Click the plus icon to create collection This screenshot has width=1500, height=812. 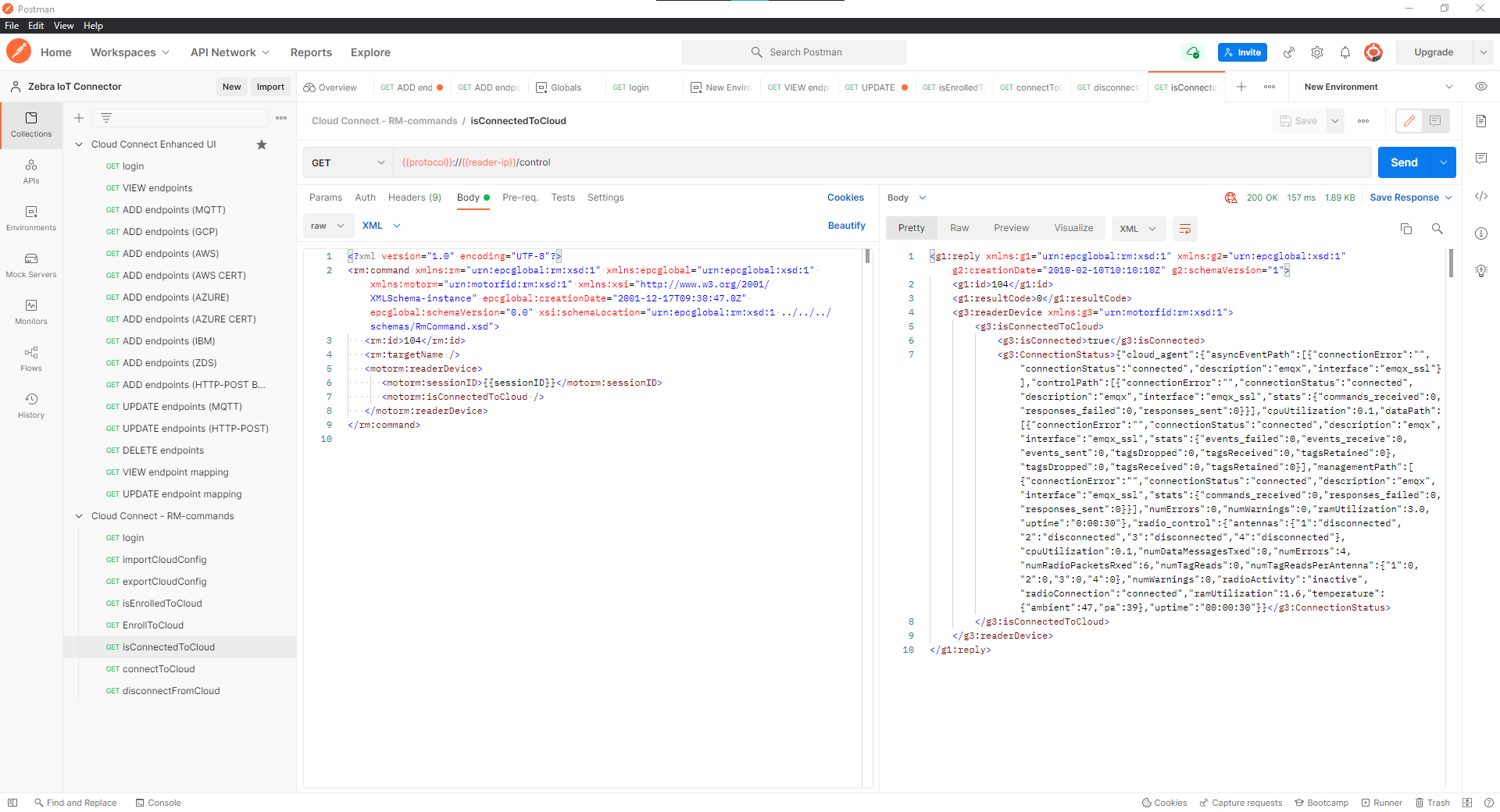pyautogui.click(x=79, y=118)
